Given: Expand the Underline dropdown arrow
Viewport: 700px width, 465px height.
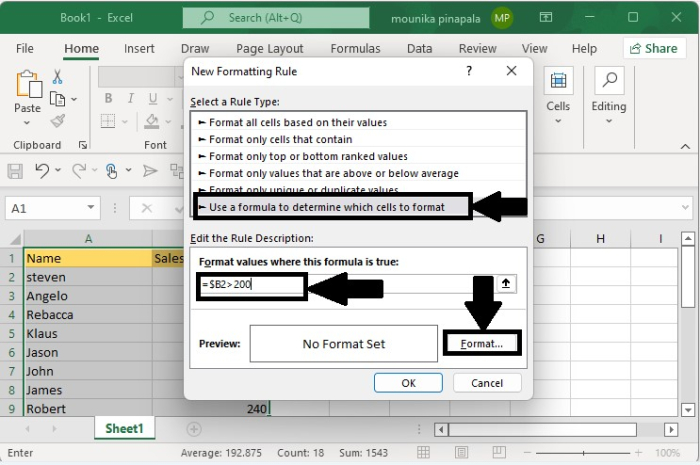Looking at the screenshot, I should point(170,99).
